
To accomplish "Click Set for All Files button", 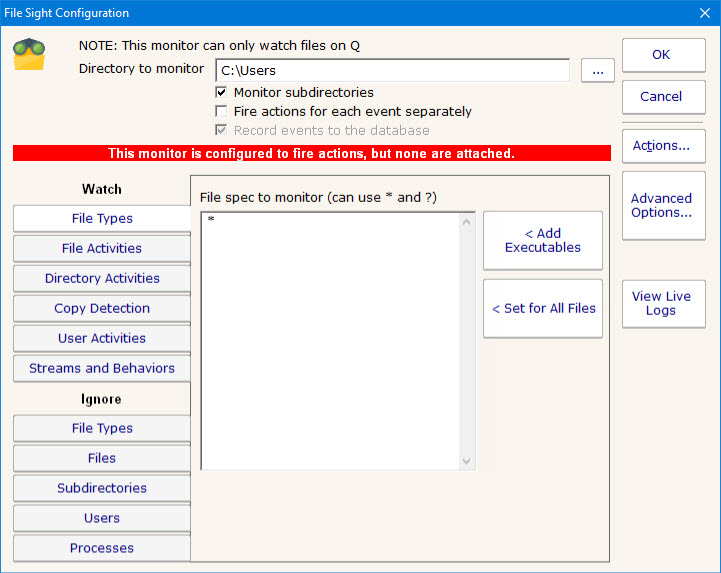I will coord(542,308).
